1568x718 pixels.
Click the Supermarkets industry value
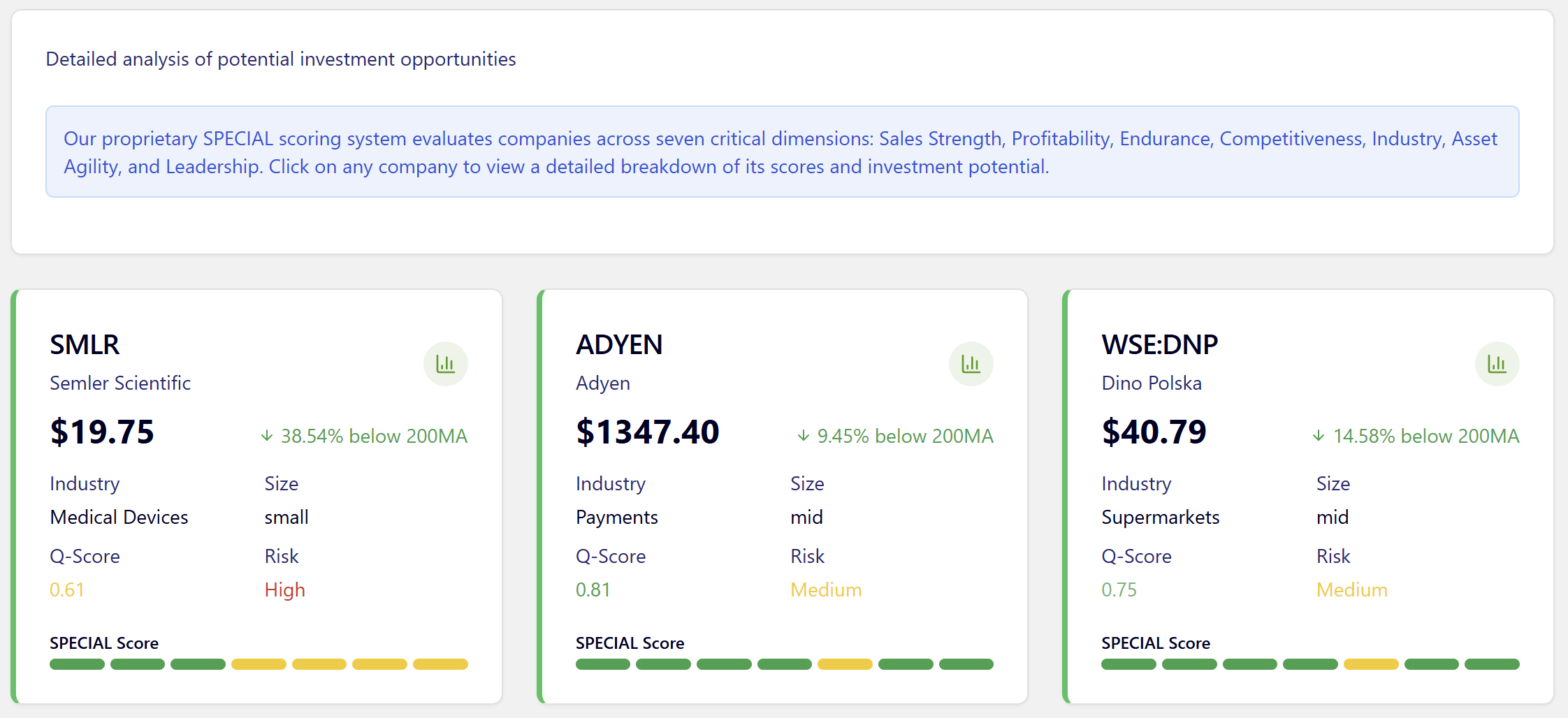tap(1161, 518)
